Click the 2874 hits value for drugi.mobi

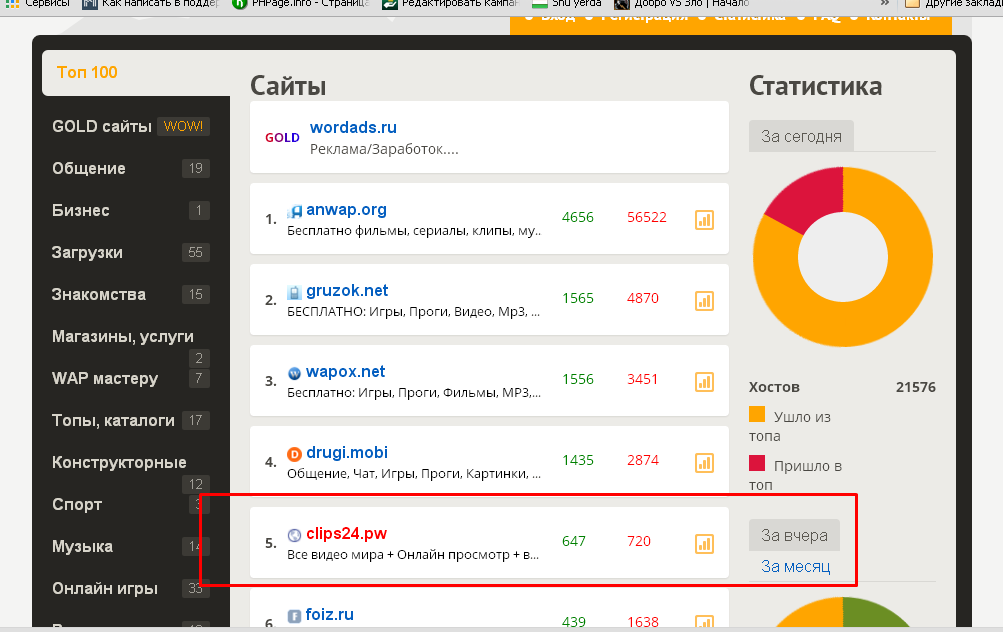(643, 460)
